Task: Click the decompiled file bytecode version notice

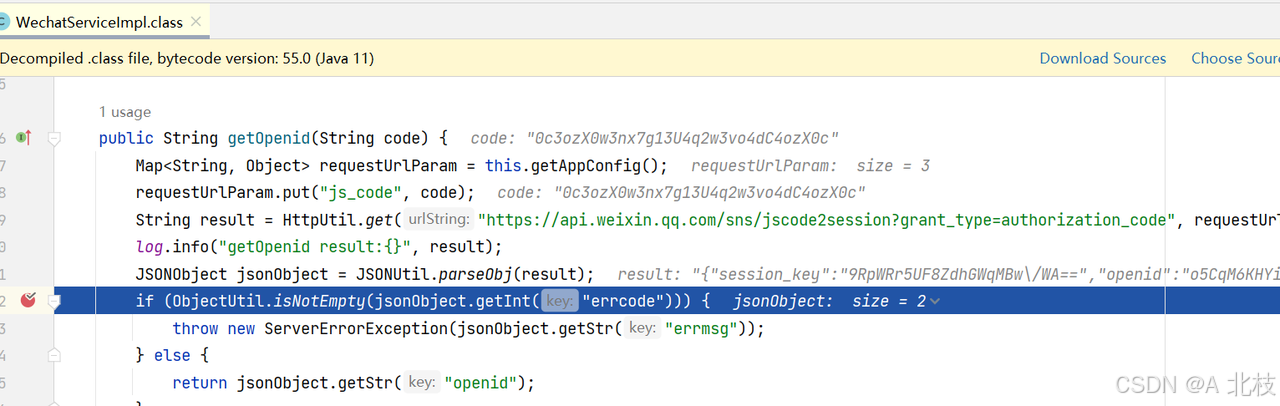Action: (x=187, y=58)
